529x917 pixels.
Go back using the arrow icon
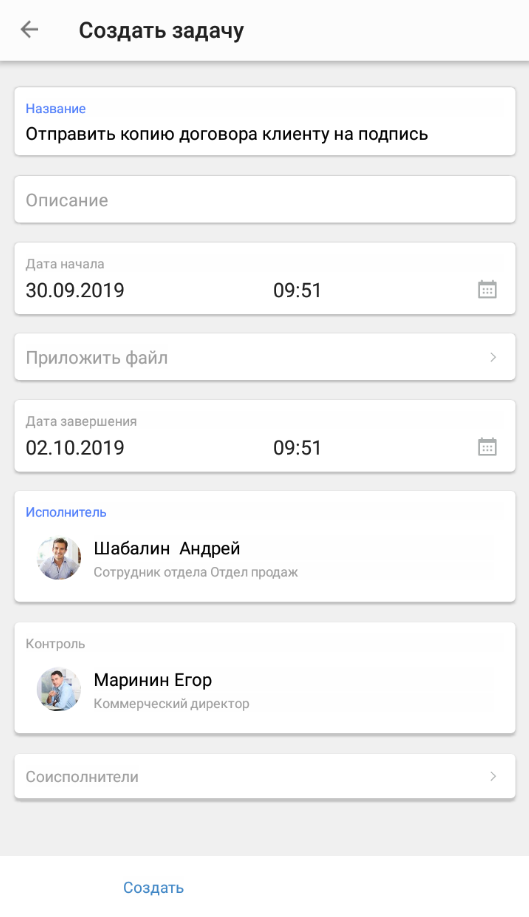(x=29, y=30)
